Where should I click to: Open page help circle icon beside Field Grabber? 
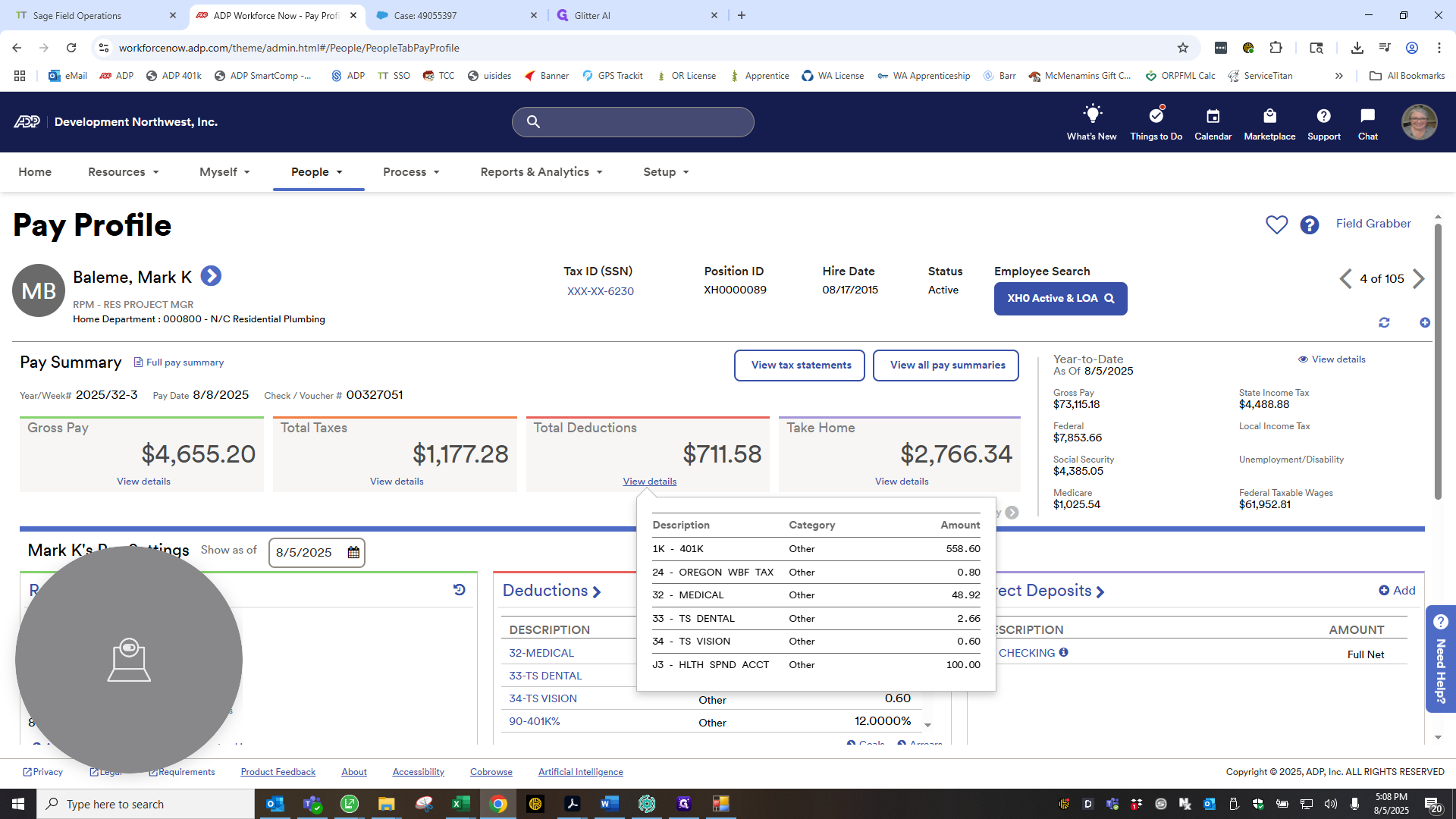tap(1310, 224)
